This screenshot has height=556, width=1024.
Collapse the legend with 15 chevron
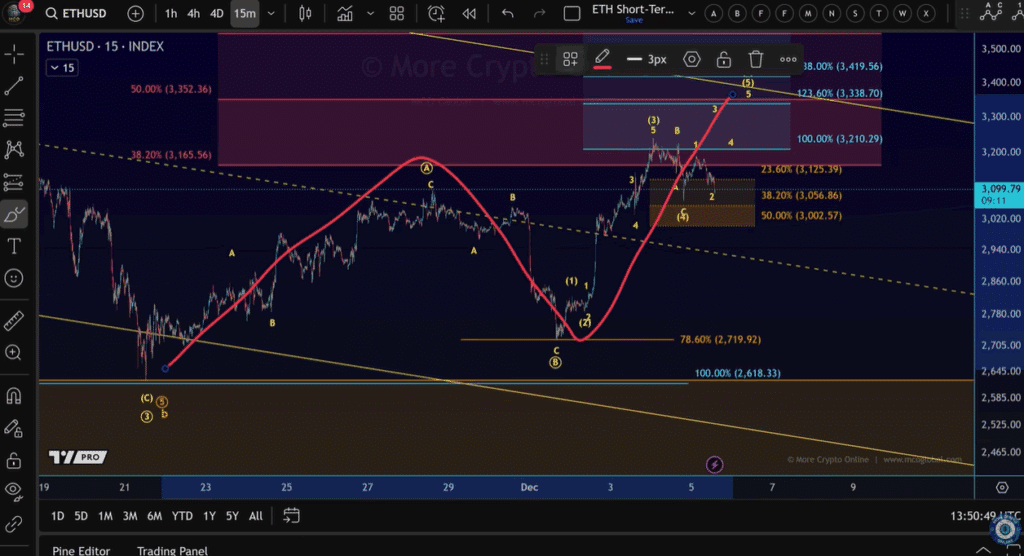(x=62, y=68)
